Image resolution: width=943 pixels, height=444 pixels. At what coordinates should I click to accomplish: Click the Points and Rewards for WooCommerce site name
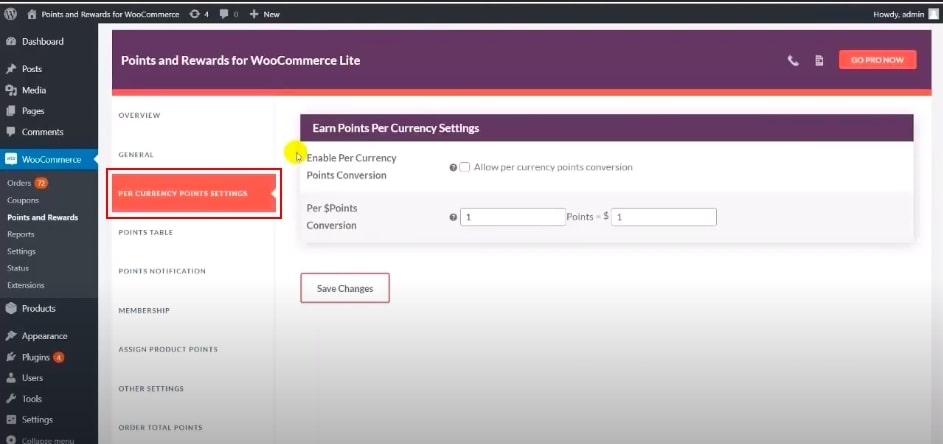click(x=110, y=14)
